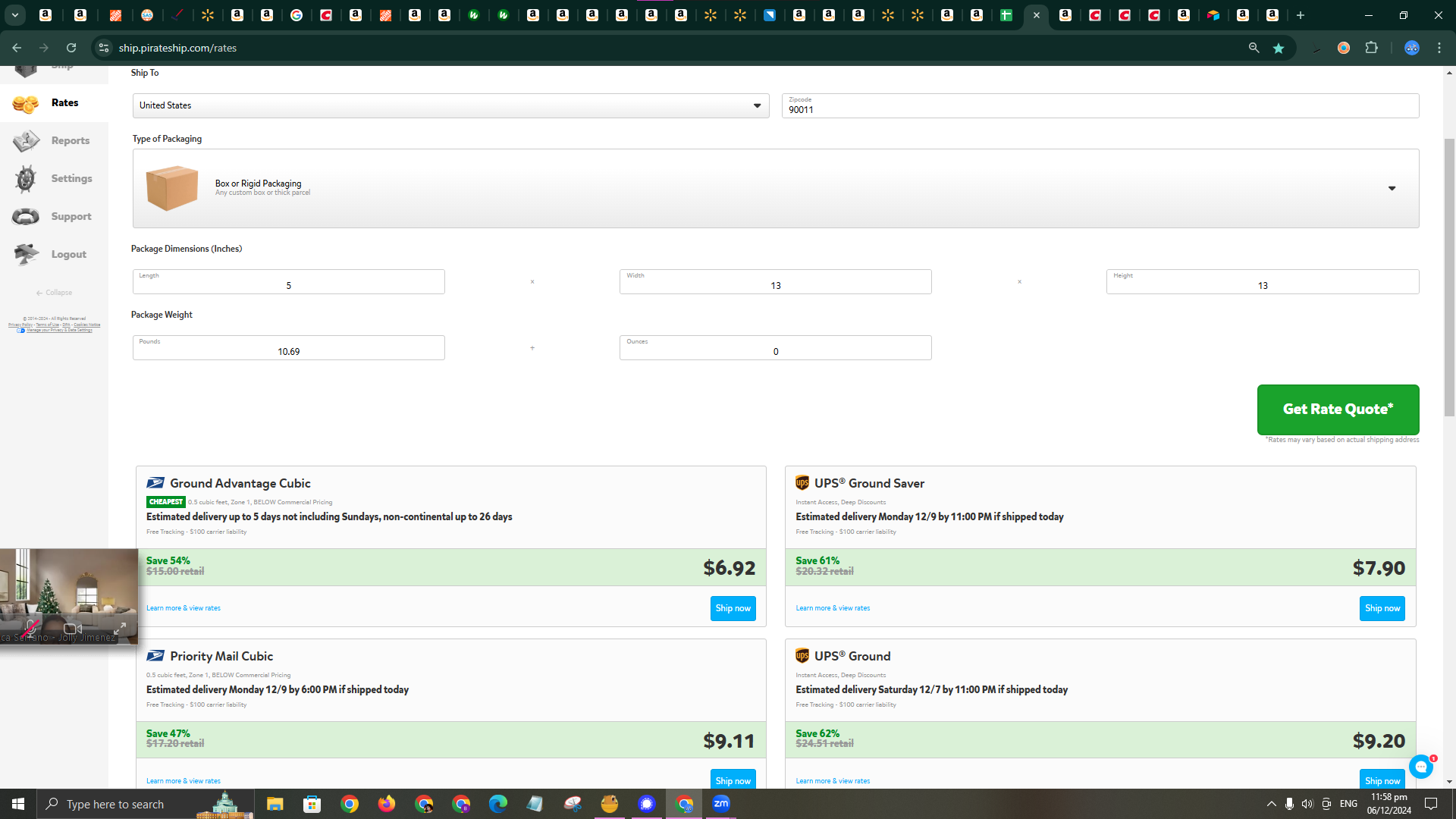Image resolution: width=1456 pixels, height=819 pixels.
Task: Open Microsoft Edge from the taskbar
Action: pos(497,804)
